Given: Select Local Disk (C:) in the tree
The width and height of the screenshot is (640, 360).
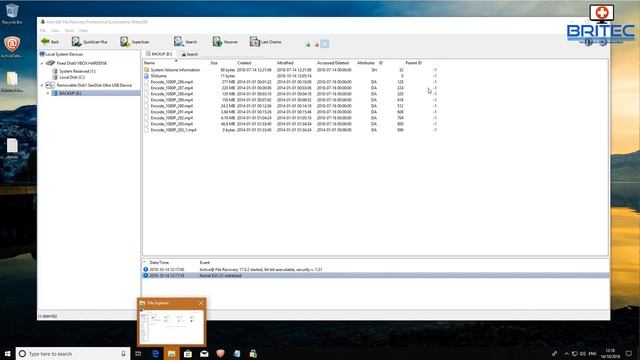Looking at the screenshot, I should pyautogui.click(x=72, y=77).
